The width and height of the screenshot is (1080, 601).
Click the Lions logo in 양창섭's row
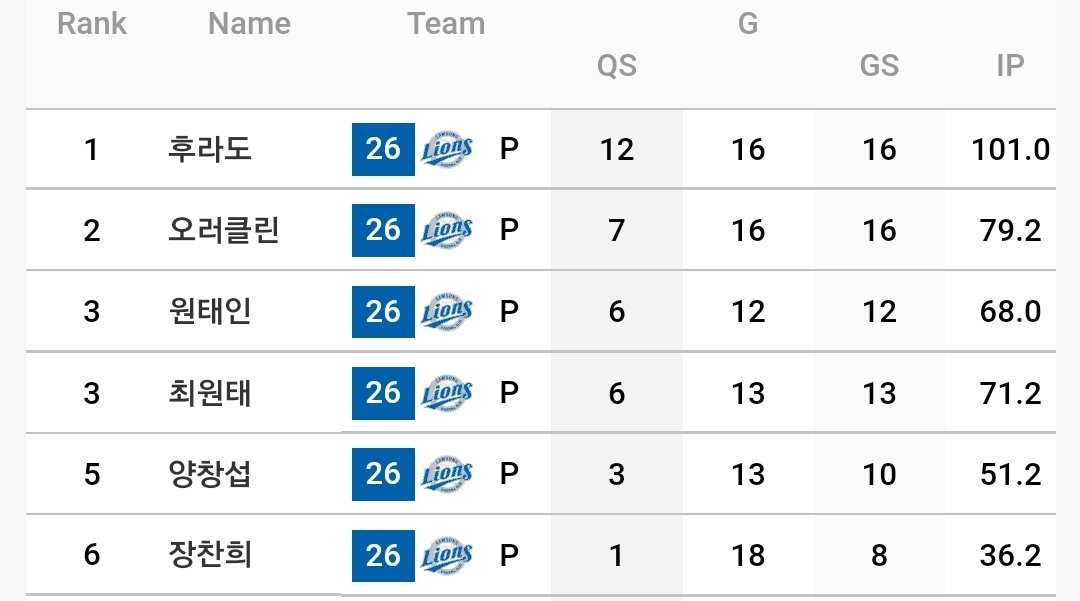coord(446,474)
